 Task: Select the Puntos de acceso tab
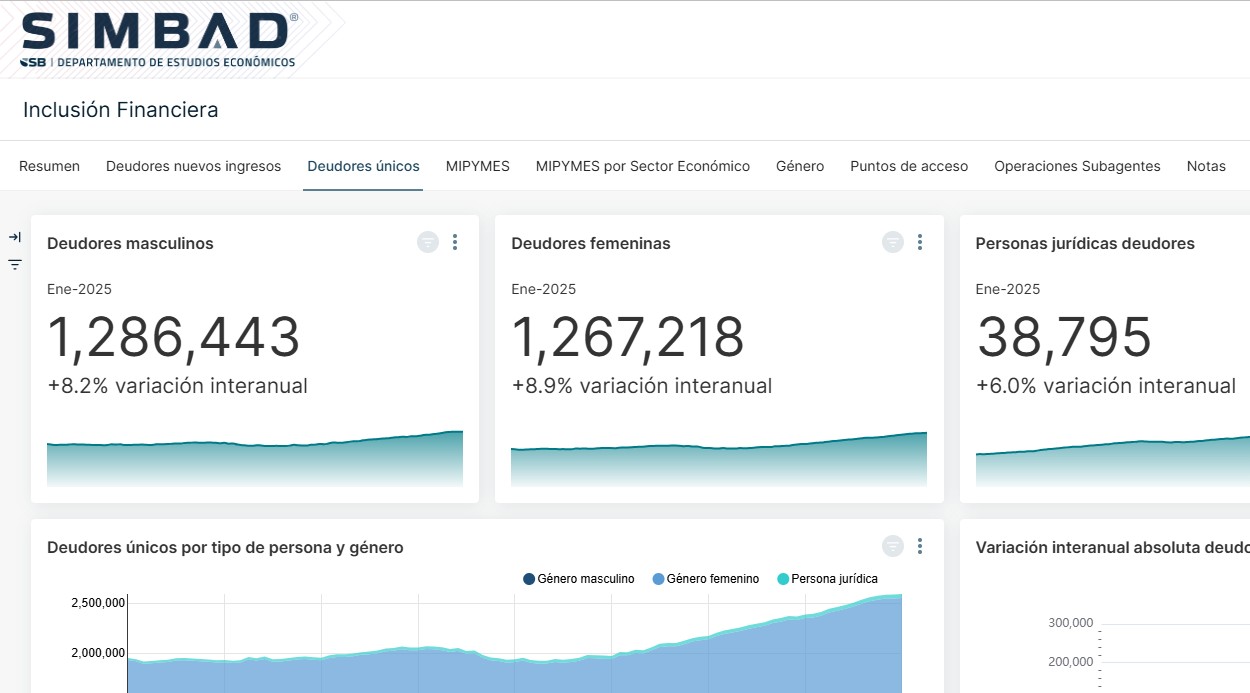tap(909, 166)
